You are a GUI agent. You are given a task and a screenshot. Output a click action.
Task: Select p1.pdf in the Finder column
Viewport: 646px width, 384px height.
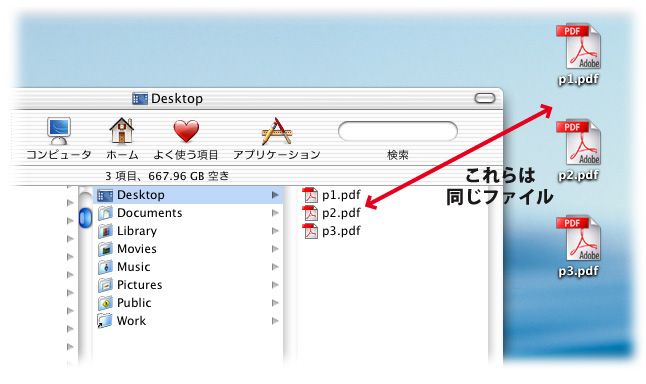point(331,195)
